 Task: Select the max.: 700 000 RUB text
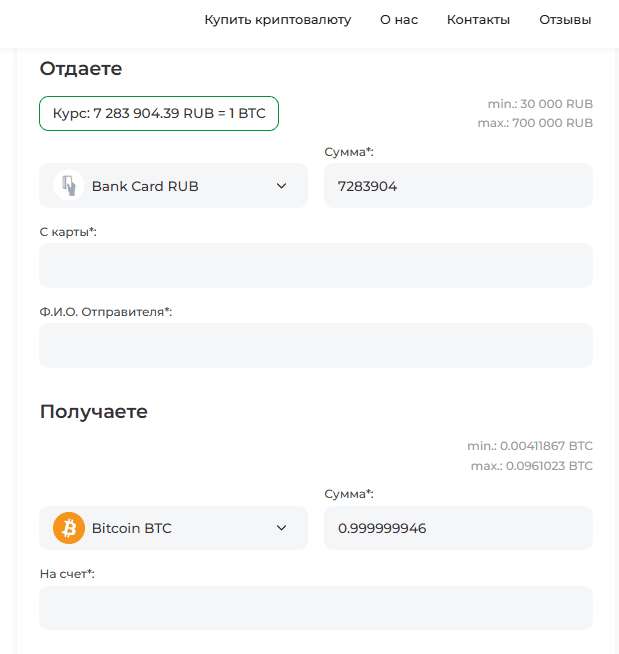(535, 123)
